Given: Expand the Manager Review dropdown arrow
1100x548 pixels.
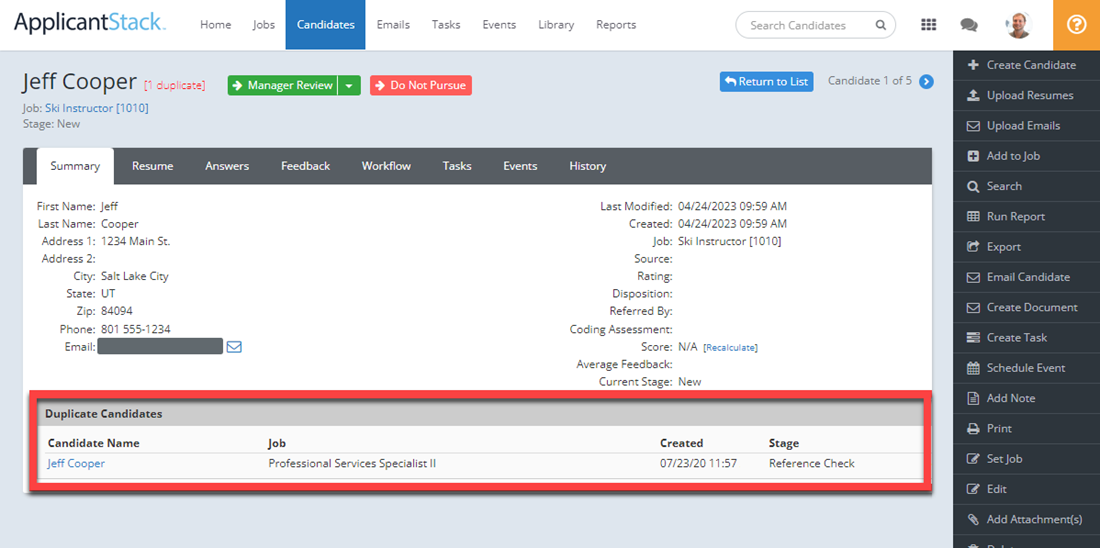Looking at the screenshot, I should (x=349, y=86).
